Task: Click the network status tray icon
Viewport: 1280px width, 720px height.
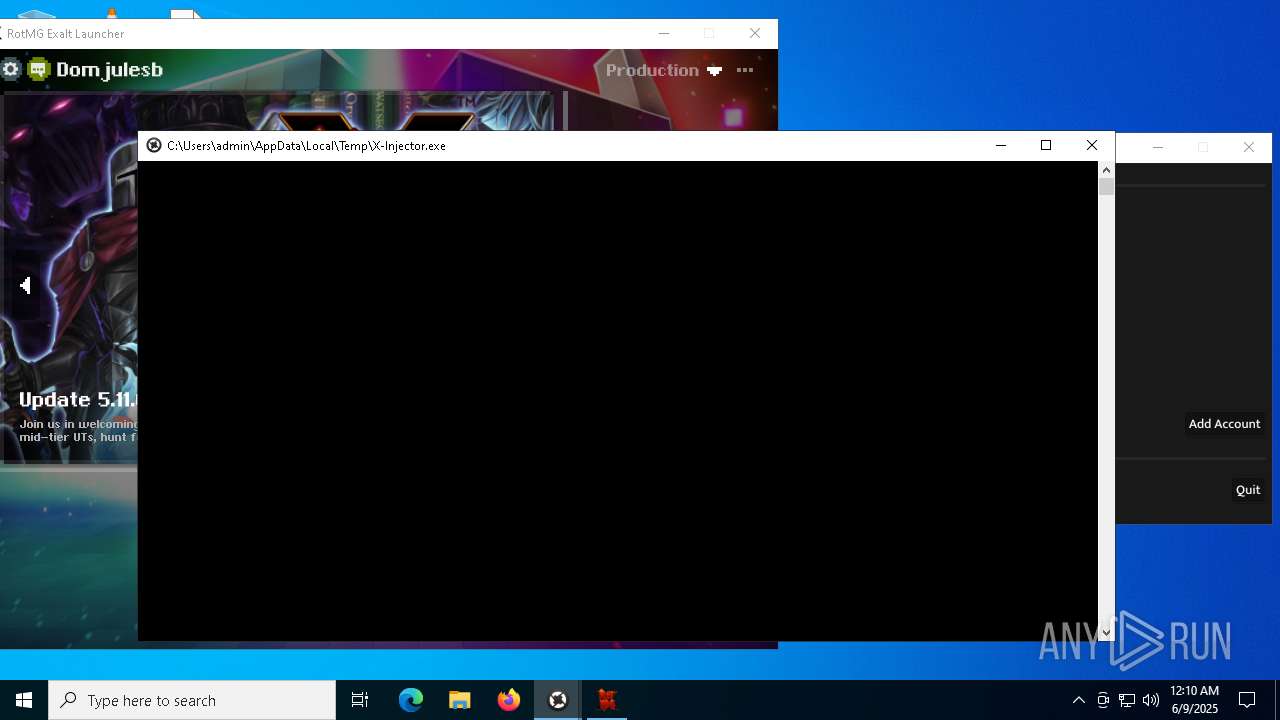Action: coord(1127,700)
